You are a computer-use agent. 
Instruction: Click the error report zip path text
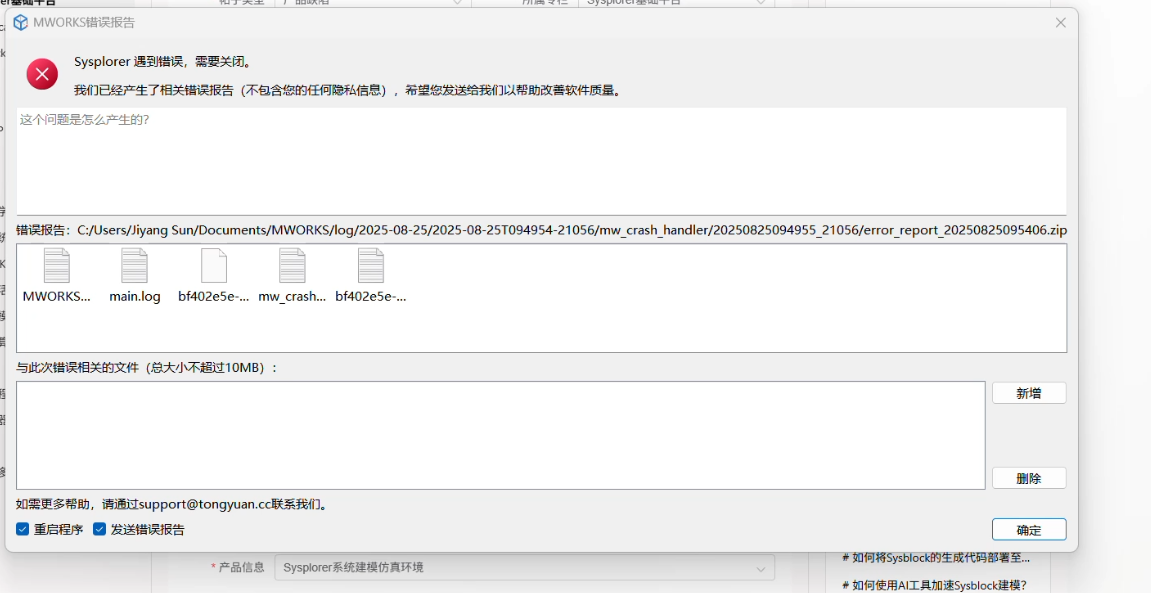(x=572, y=230)
